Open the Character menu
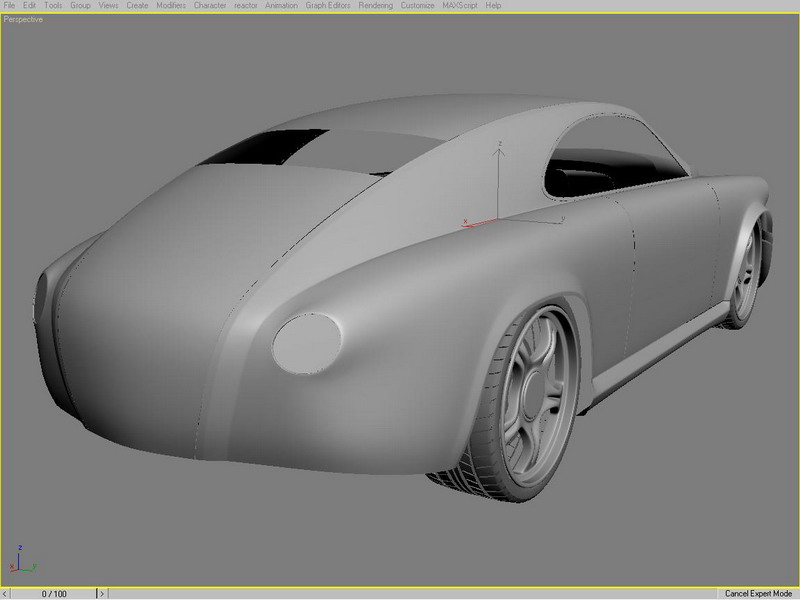 click(210, 5)
